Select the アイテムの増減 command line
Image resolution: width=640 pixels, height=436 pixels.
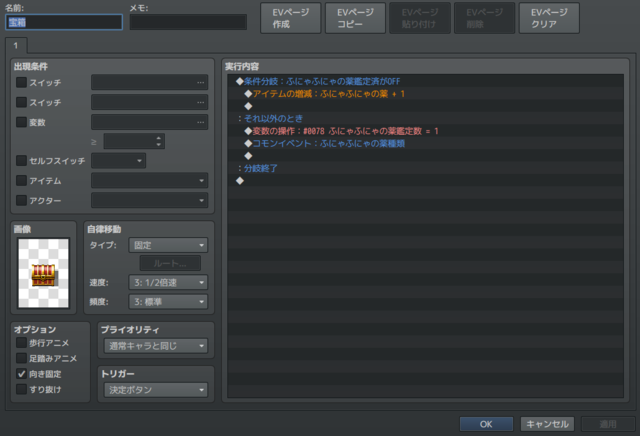(x=425, y=93)
